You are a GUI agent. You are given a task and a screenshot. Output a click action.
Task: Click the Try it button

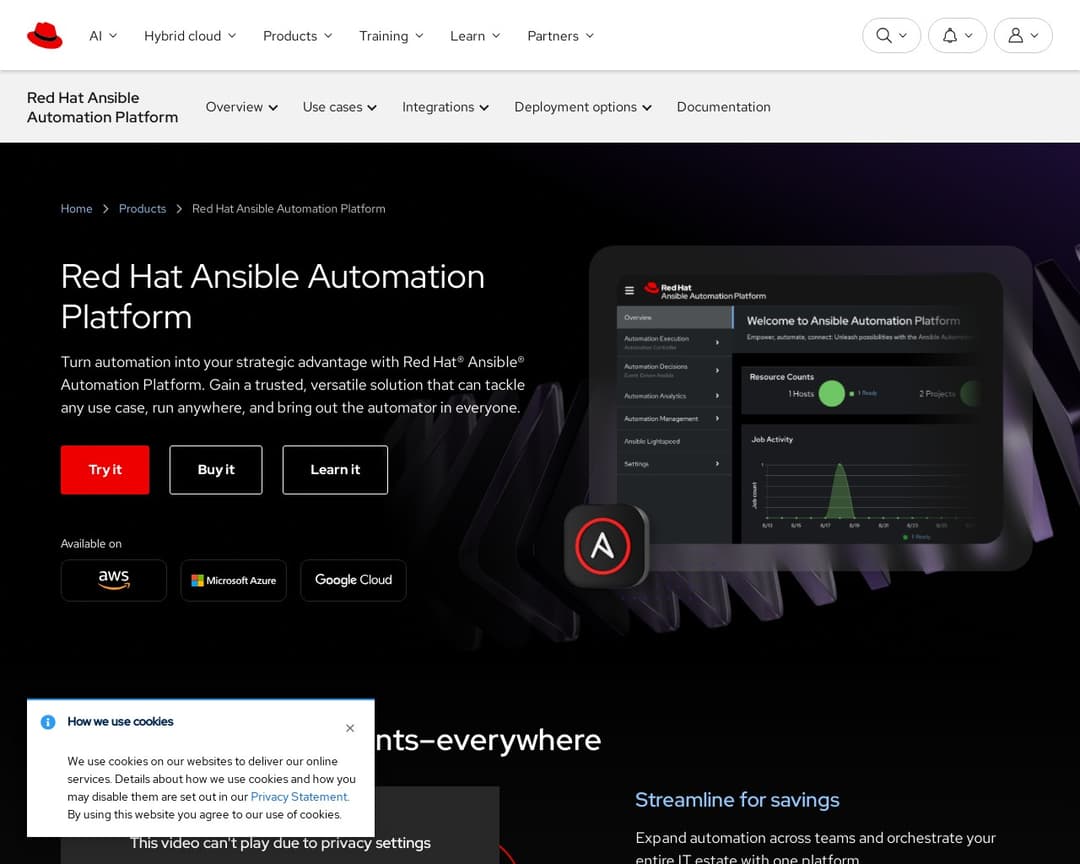(104, 470)
